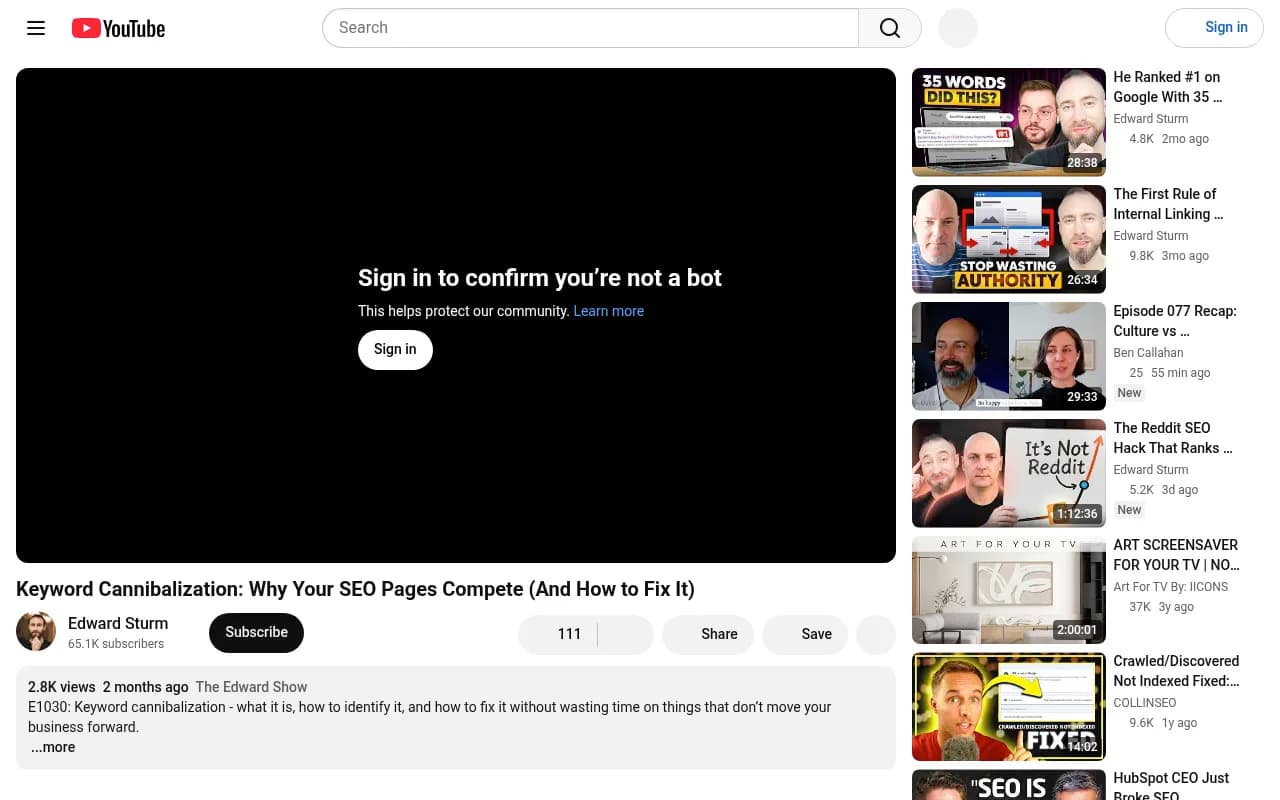Viewport: 1280px width, 800px height.
Task: Subscribe to Edward Sturm
Action: point(256,632)
